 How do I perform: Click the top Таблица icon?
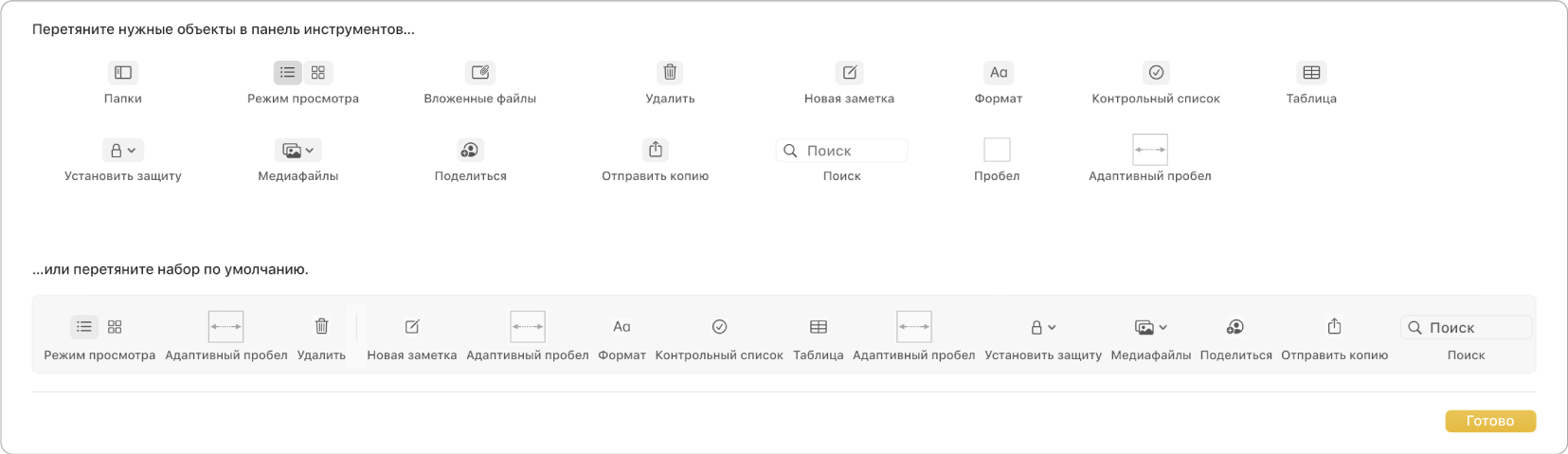(x=1311, y=72)
